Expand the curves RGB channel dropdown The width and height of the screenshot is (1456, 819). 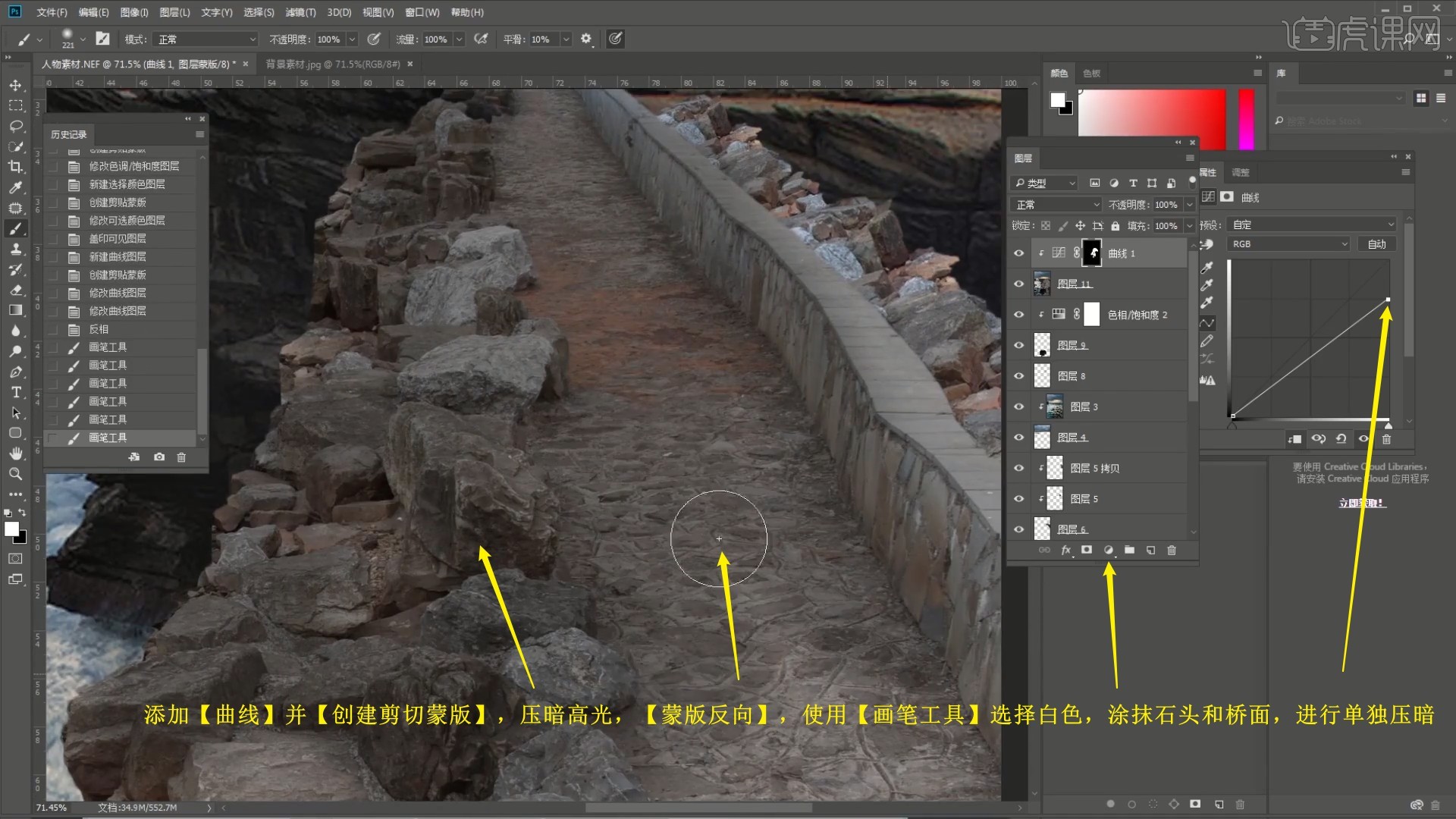click(1289, 244)
